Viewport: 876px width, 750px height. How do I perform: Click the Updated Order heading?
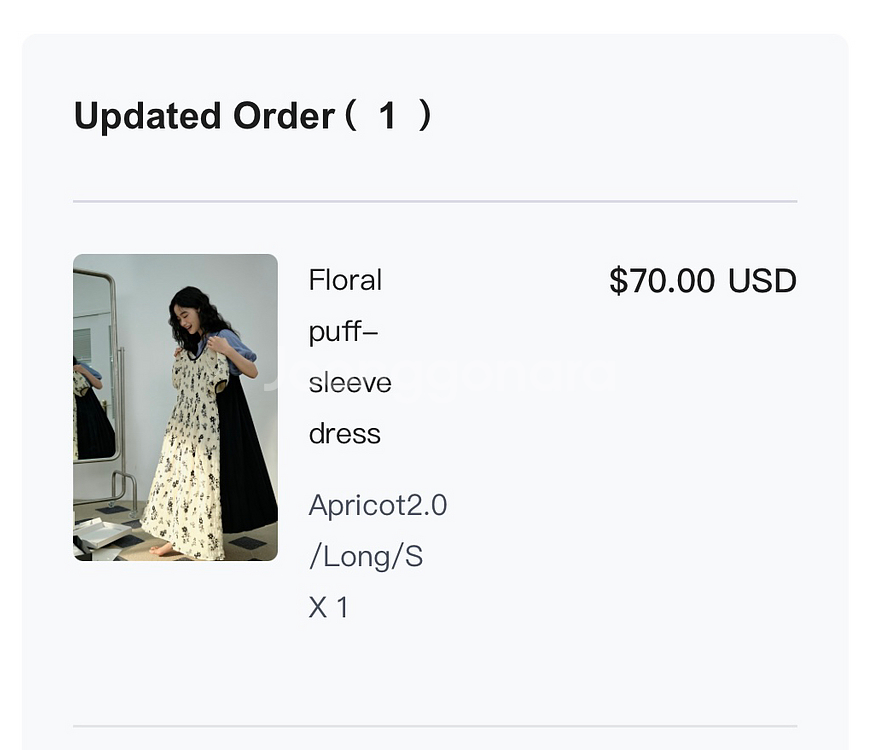coord(253,116)
